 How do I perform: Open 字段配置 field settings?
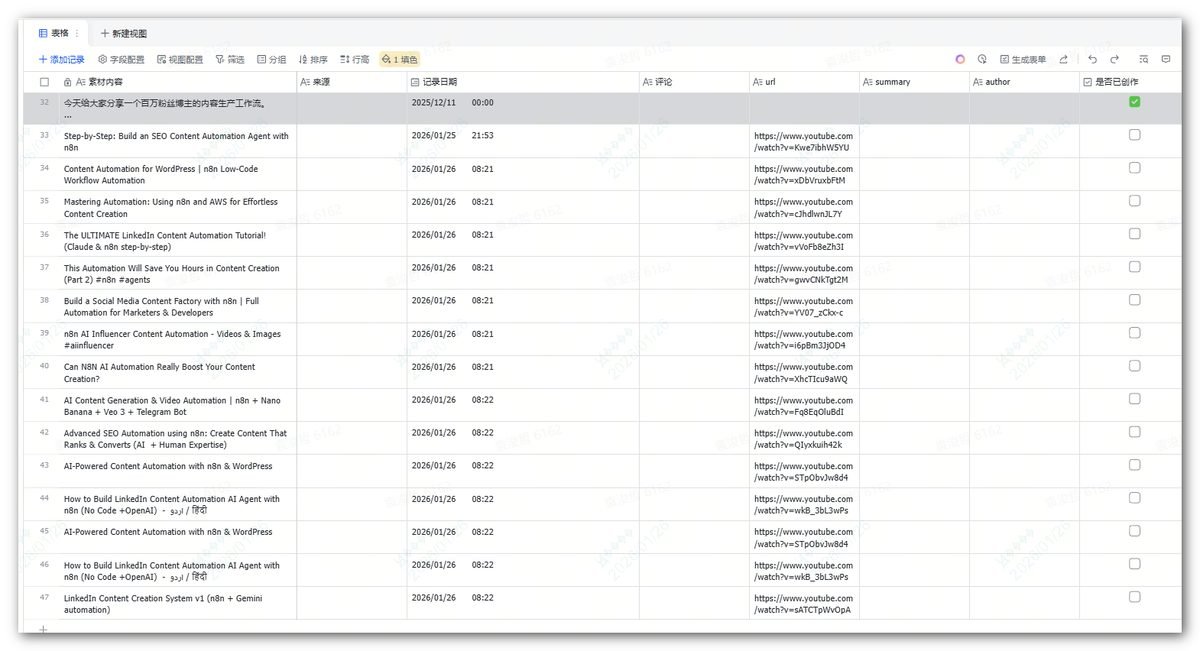[x=121, y=60]
